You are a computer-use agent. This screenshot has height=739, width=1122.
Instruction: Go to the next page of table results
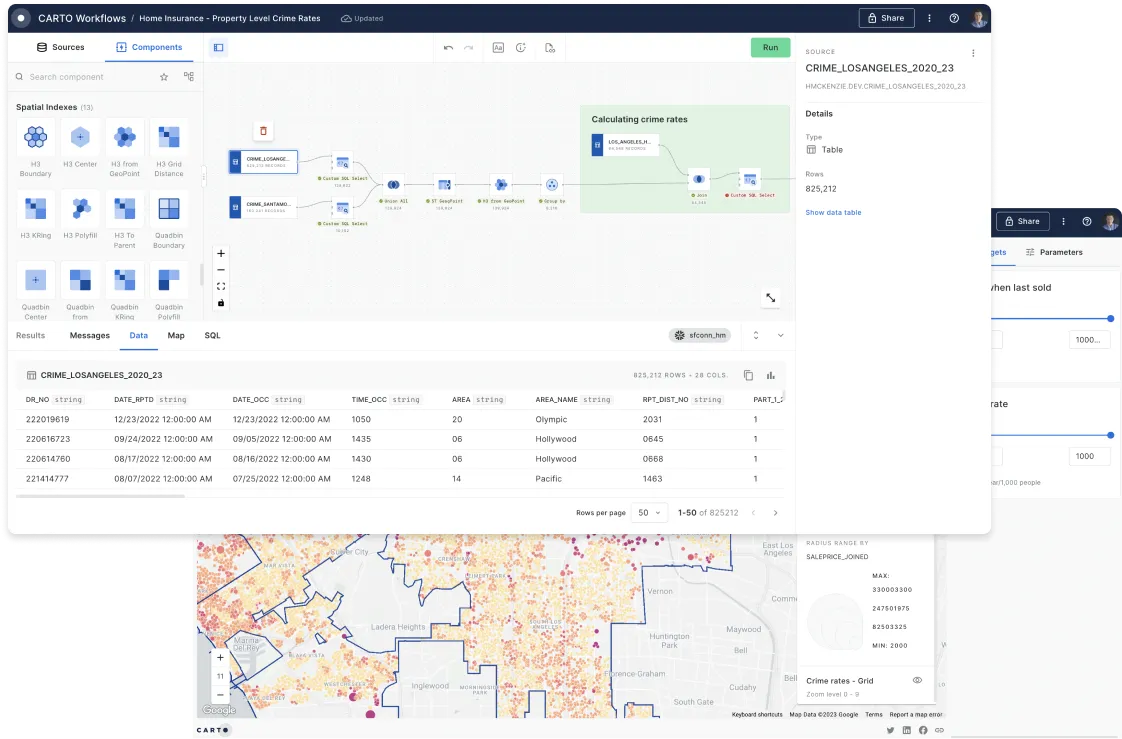(775, 512)
